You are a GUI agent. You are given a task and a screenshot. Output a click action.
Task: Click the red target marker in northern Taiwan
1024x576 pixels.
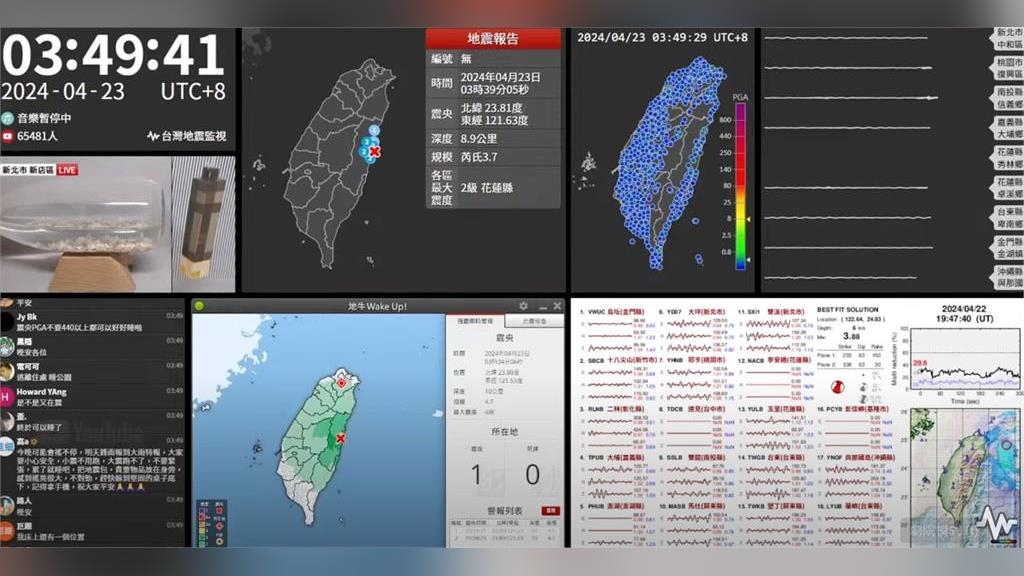tap(341, 382)
